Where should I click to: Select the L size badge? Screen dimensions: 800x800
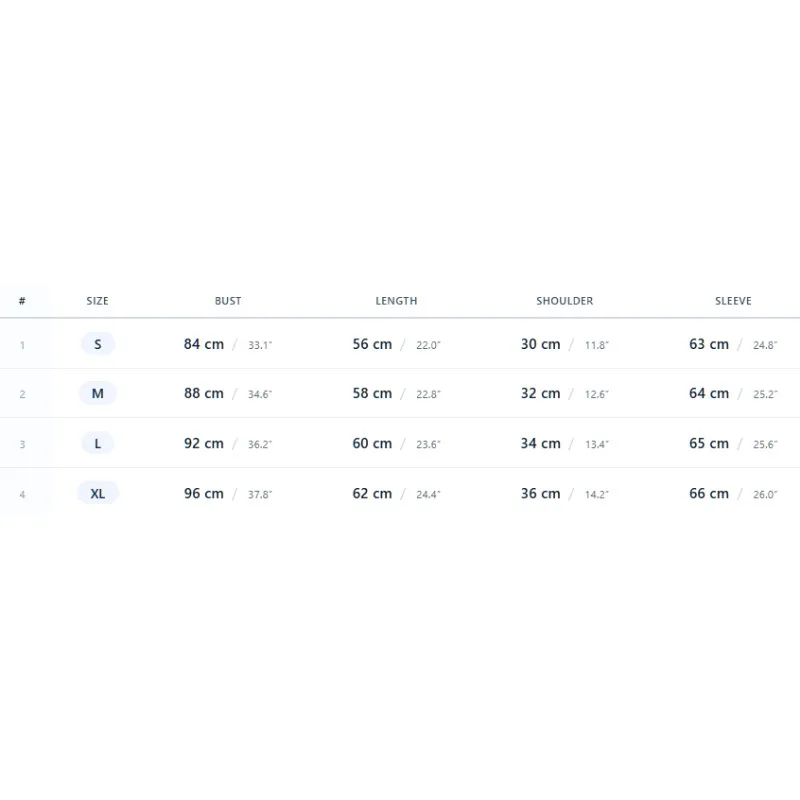pyautogui.click(x=97, y=443)
